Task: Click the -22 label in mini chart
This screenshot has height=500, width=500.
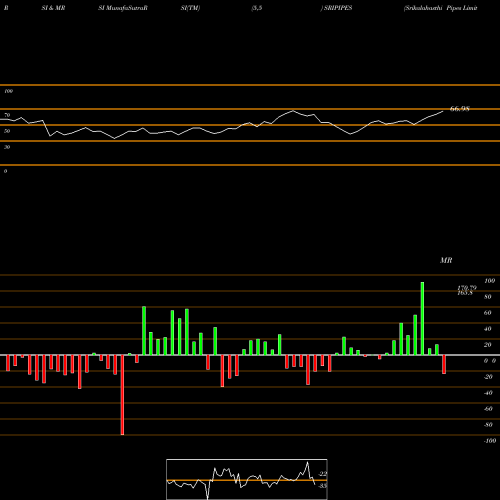Action: pos(322,474)
